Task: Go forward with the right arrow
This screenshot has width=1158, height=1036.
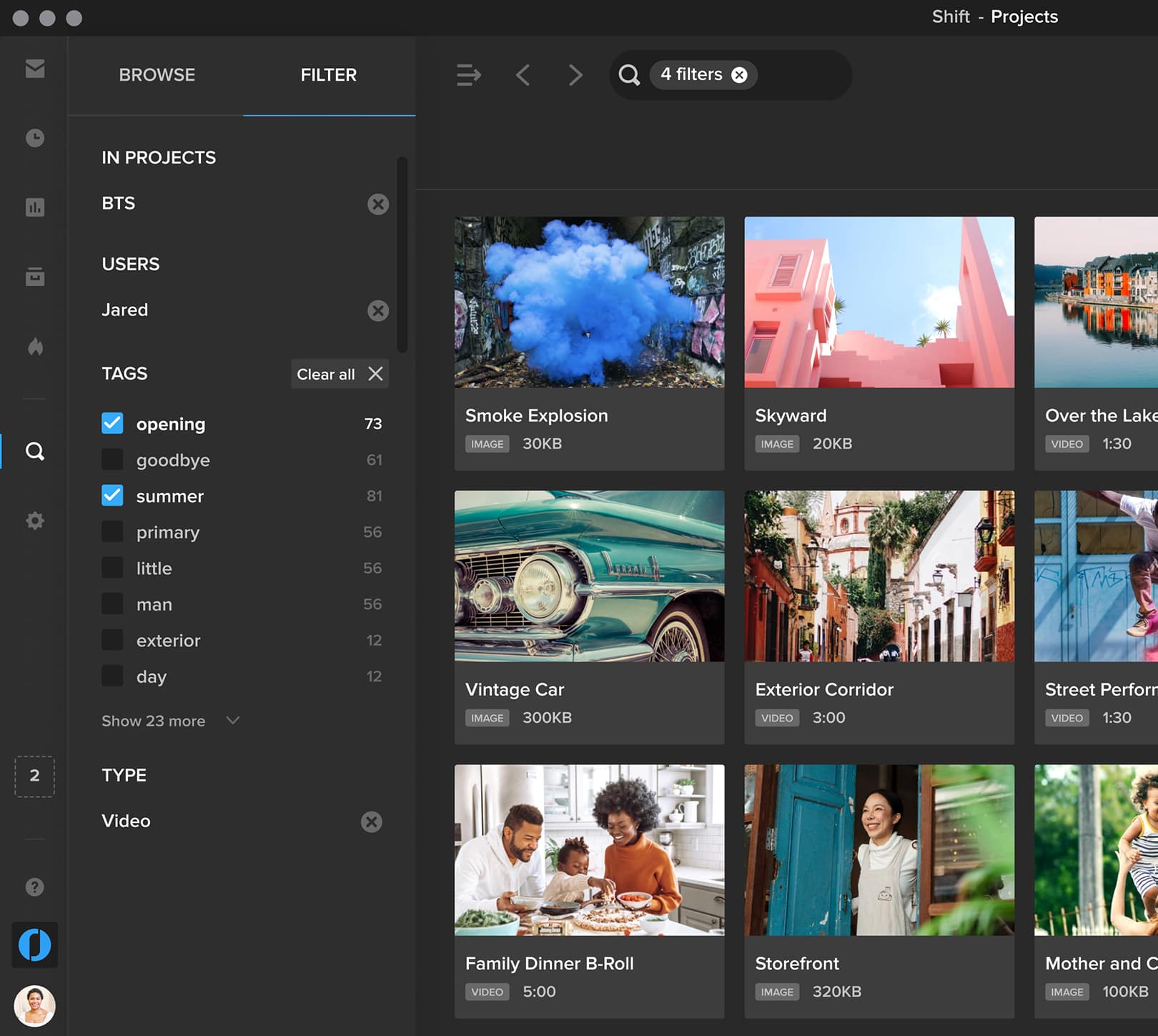Action: pos(575,75)
